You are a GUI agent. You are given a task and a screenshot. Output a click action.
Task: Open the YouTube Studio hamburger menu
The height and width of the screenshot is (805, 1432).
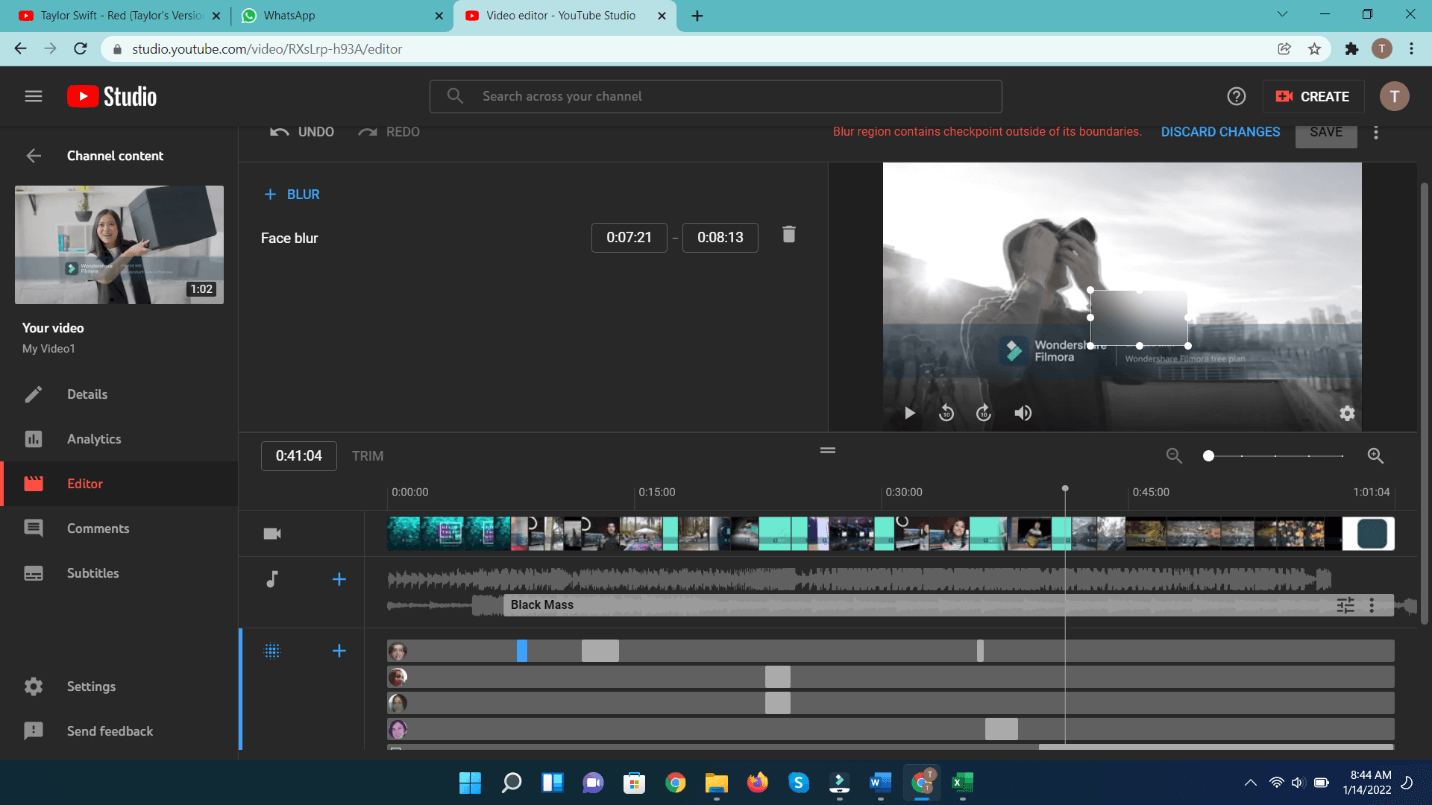point(34,96)
